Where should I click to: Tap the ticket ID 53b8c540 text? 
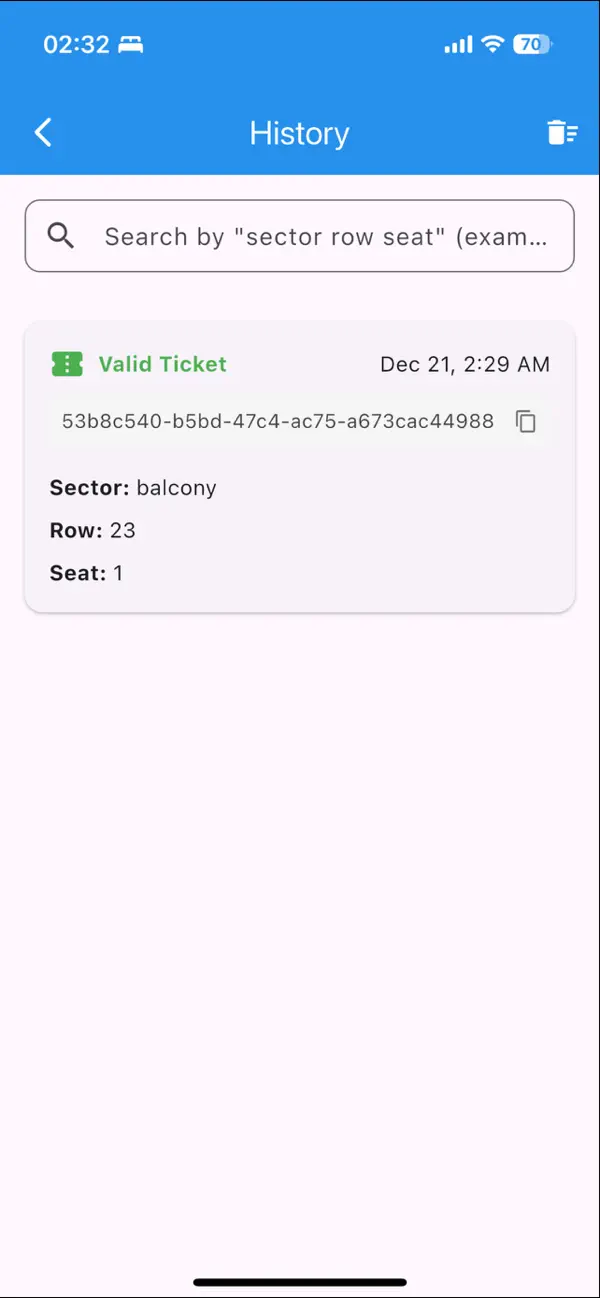pos(276,421)
